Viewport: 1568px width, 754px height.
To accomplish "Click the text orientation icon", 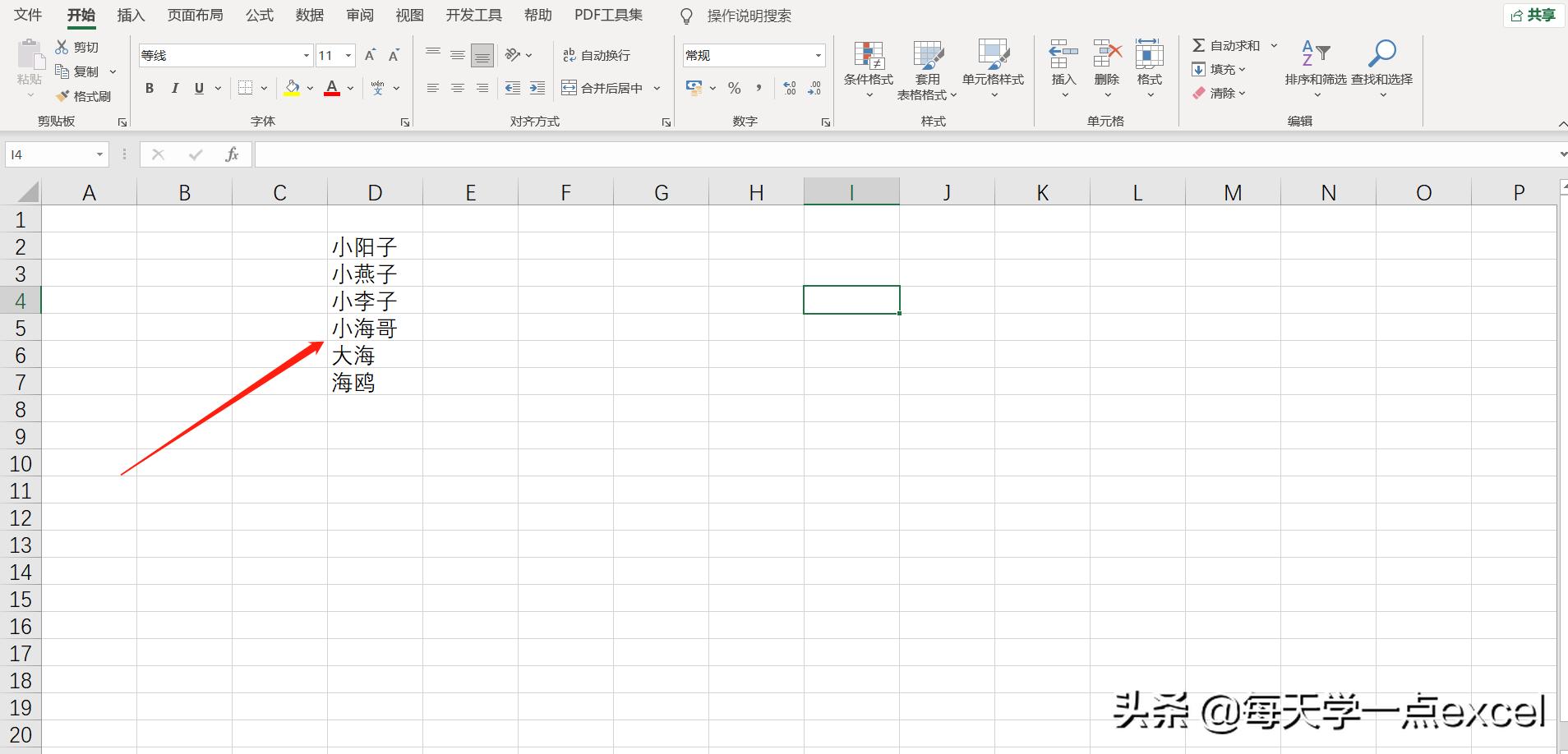I will [x=513, y=55].
